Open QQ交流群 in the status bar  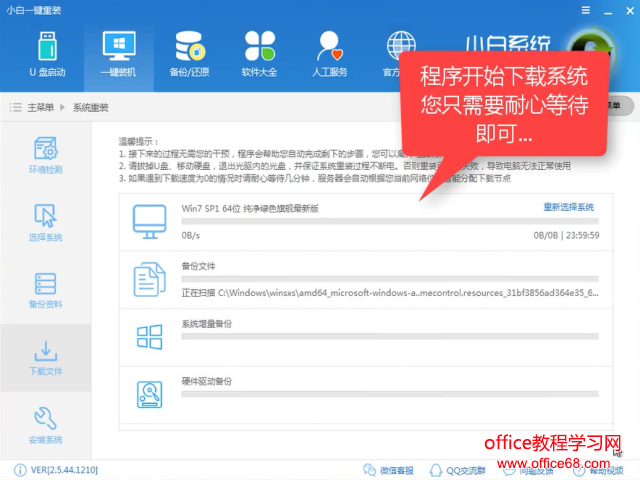click(x=458, y=470)
